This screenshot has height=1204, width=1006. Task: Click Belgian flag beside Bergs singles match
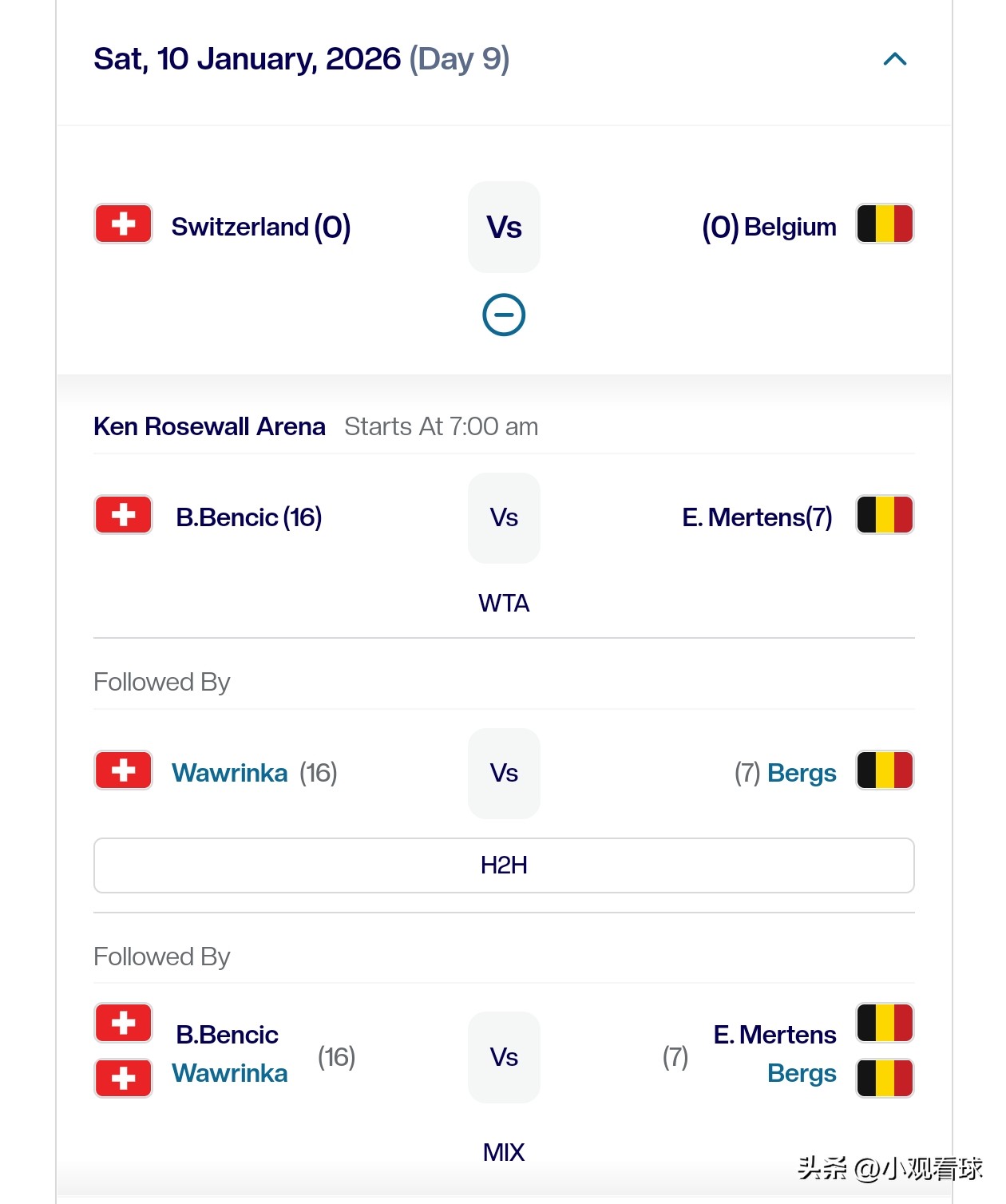[x=885, y=770]
